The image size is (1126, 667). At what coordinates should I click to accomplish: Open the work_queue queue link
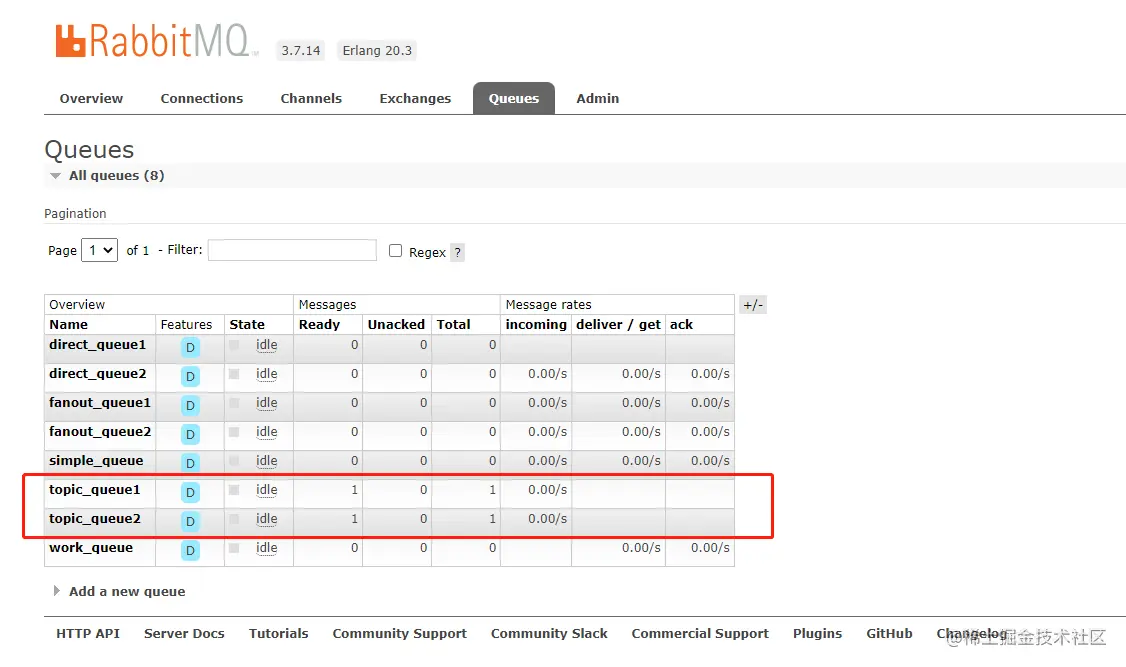pos(91,548)
